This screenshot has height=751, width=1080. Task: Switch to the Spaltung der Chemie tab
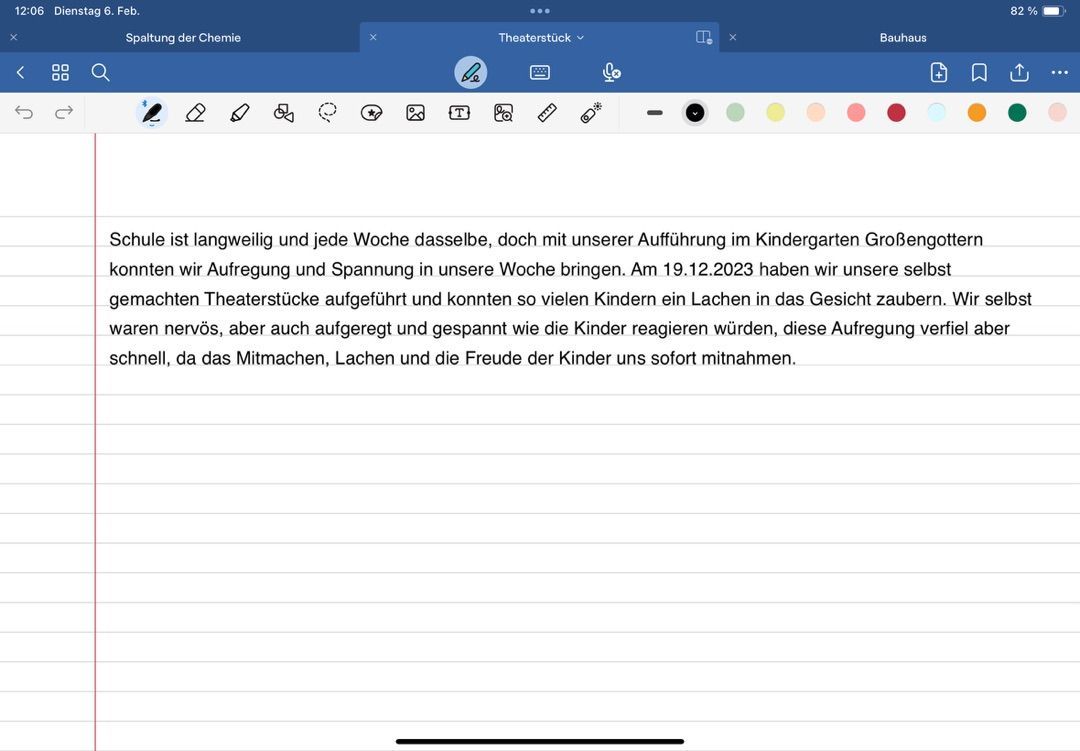click(x=183, y=38)
